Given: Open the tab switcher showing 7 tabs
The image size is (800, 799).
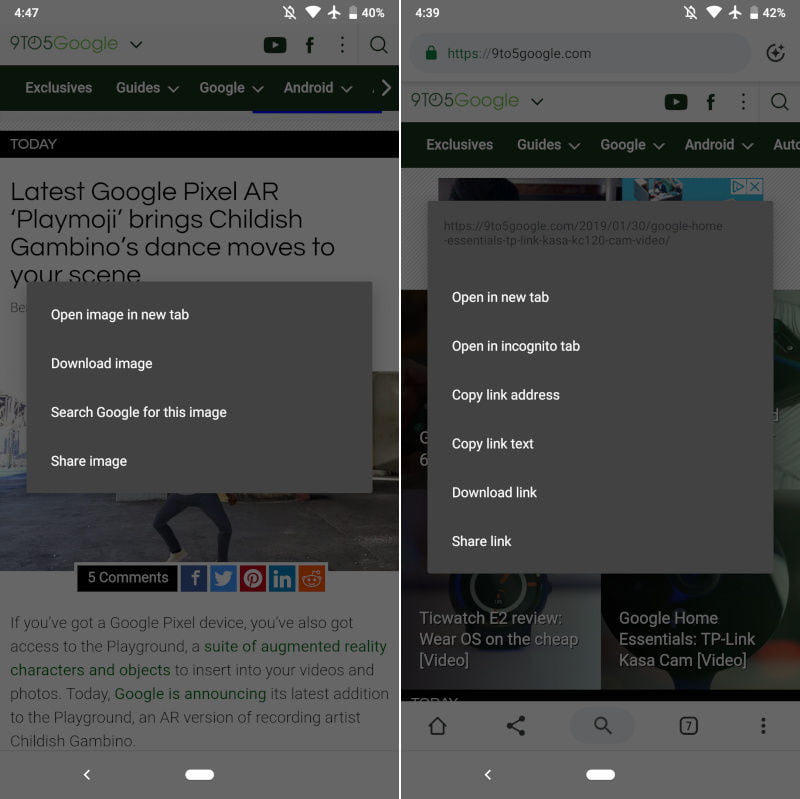Looking at the screenshot, I should 688,726.
